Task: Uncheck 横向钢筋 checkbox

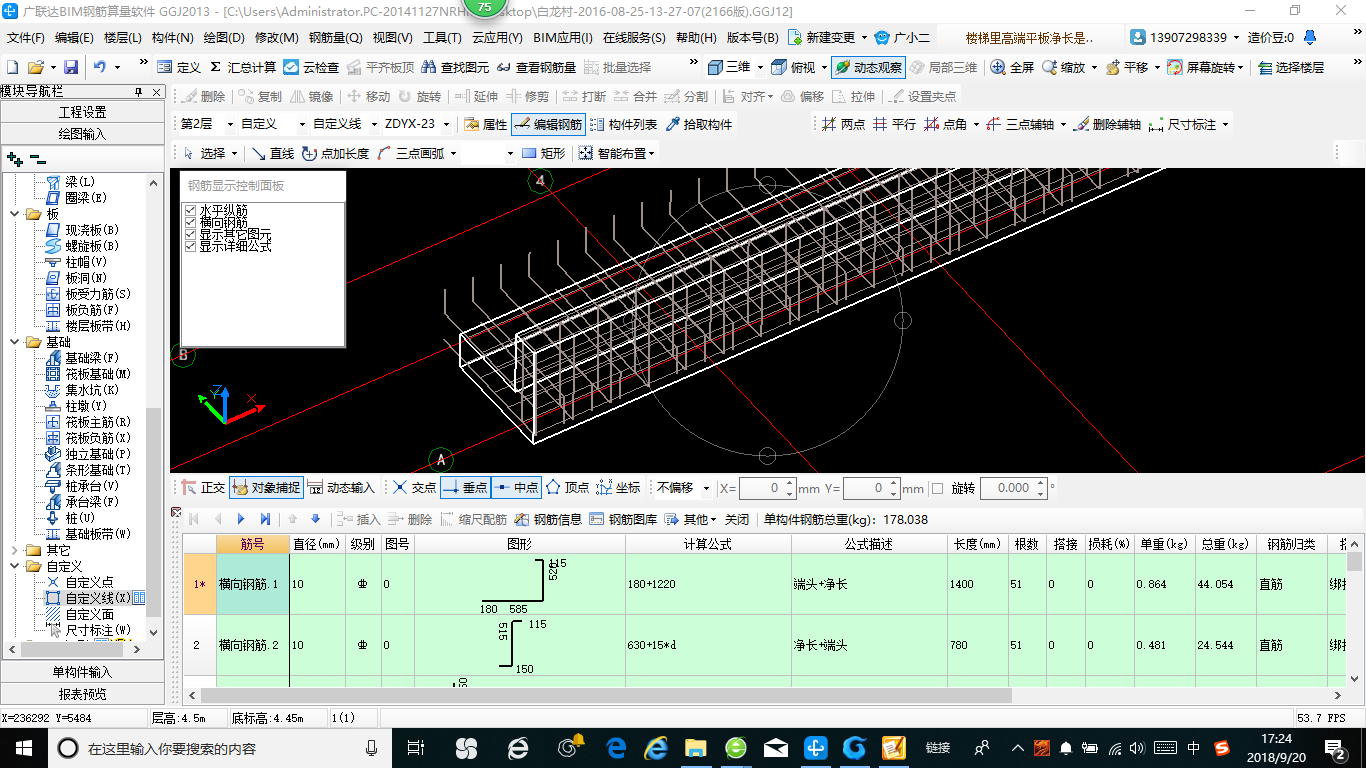Action: 191,222
